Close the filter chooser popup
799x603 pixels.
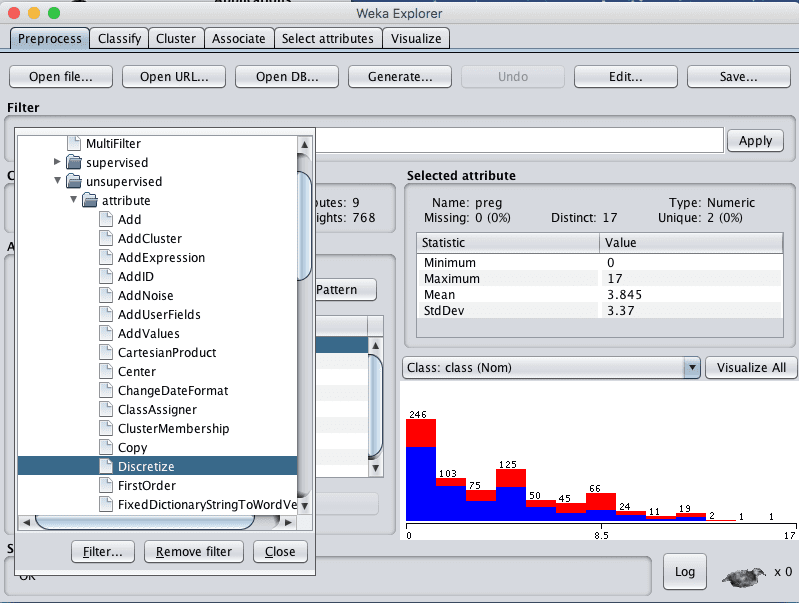(280, 552)
